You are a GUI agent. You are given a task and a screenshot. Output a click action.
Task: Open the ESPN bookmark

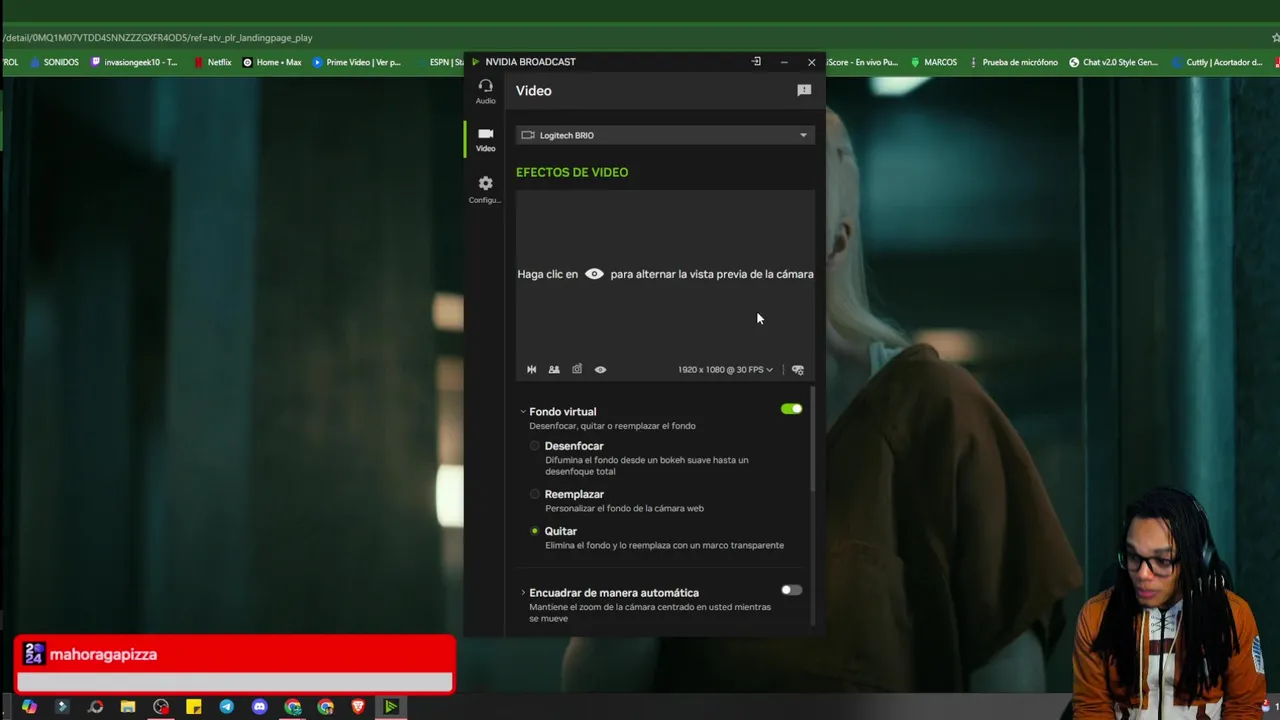coord(439,62)
